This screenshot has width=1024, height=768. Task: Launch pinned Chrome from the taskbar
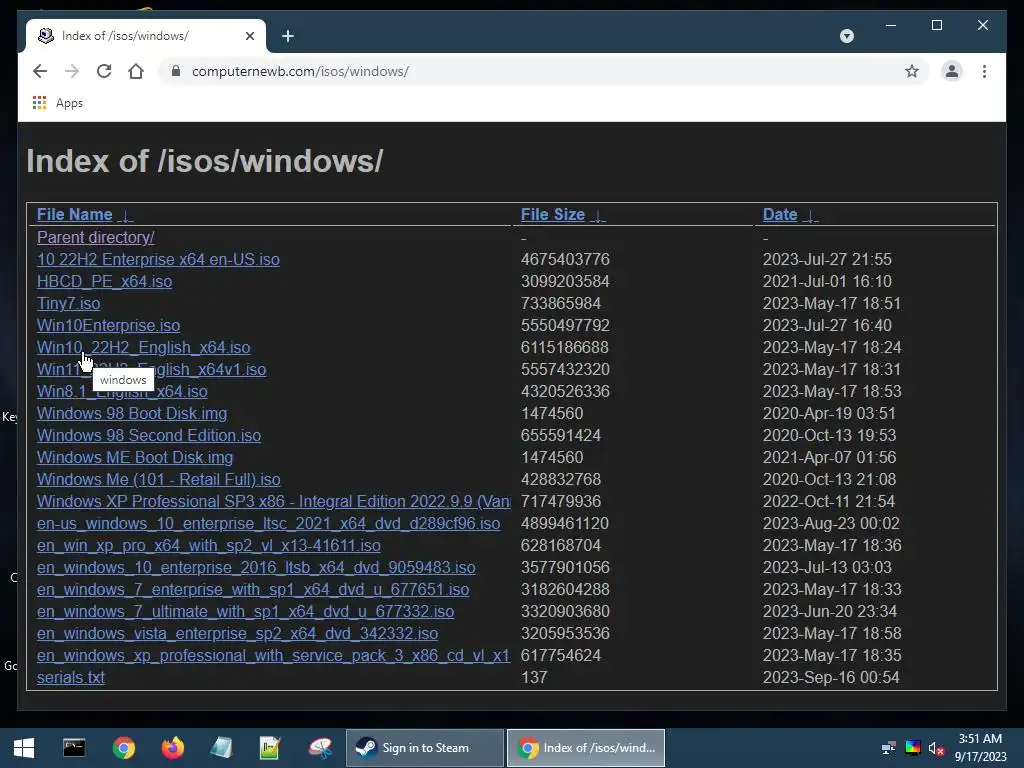[x=123, y=748]
